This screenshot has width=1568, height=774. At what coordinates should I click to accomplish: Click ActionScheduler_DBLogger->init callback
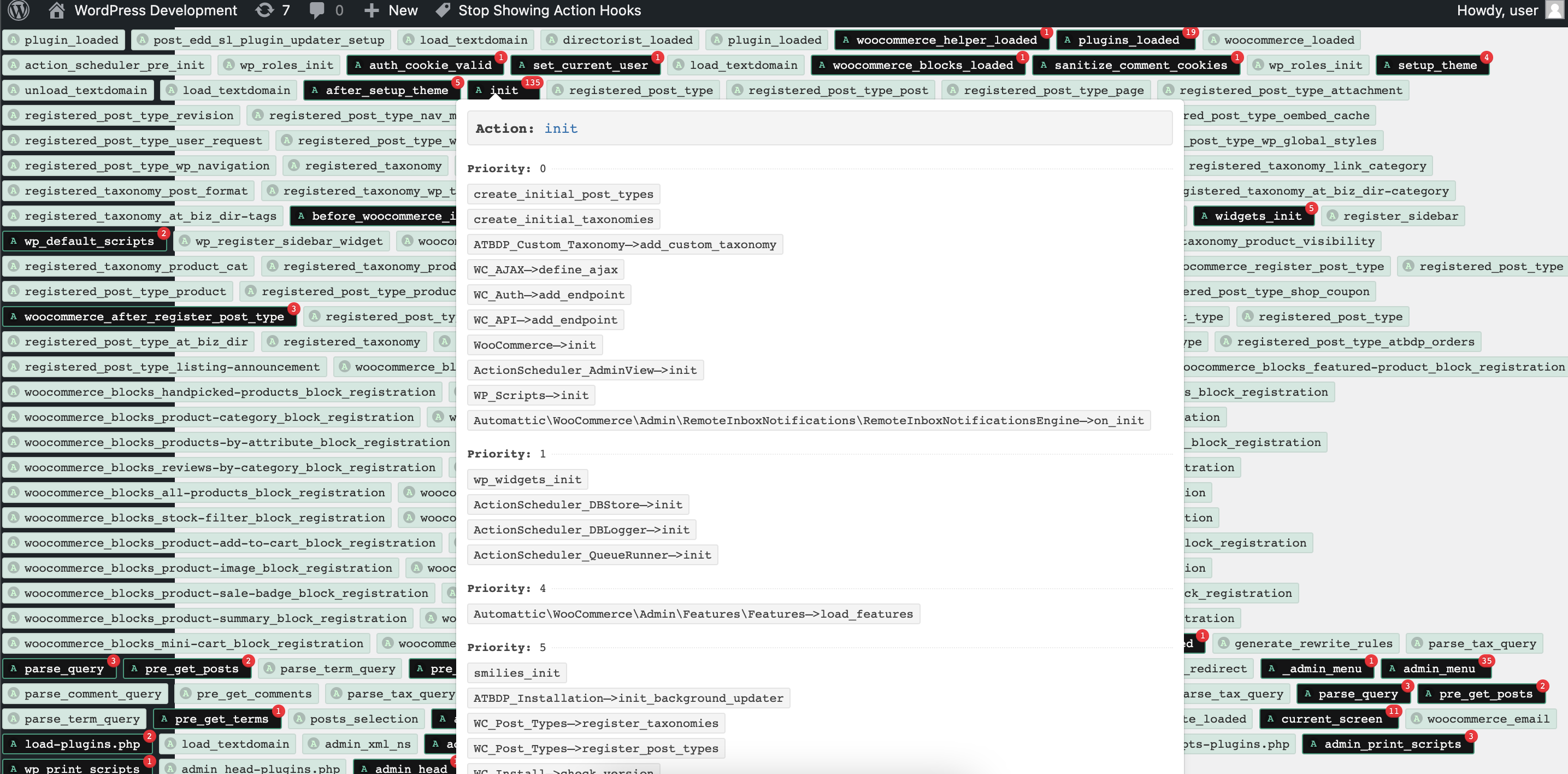(581, 530)
